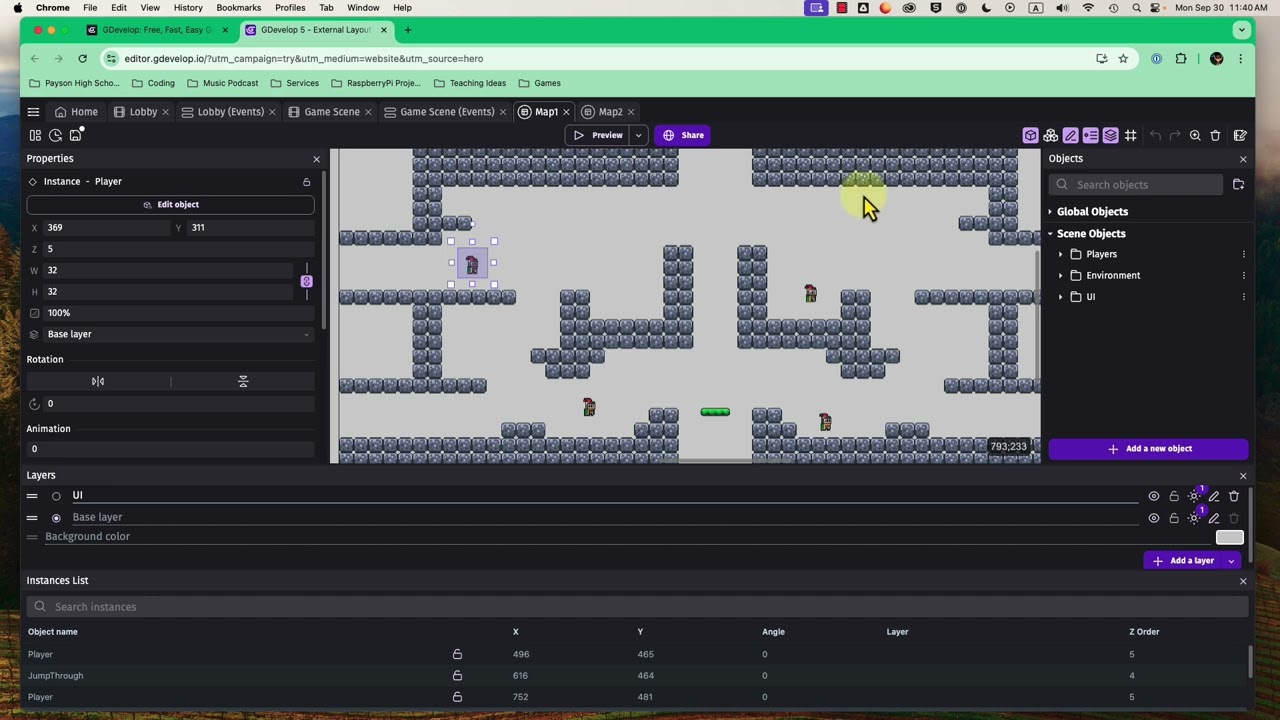Toggle the Objects panel cube icon
This screenshot has height=720, width=1280.
1030,135
